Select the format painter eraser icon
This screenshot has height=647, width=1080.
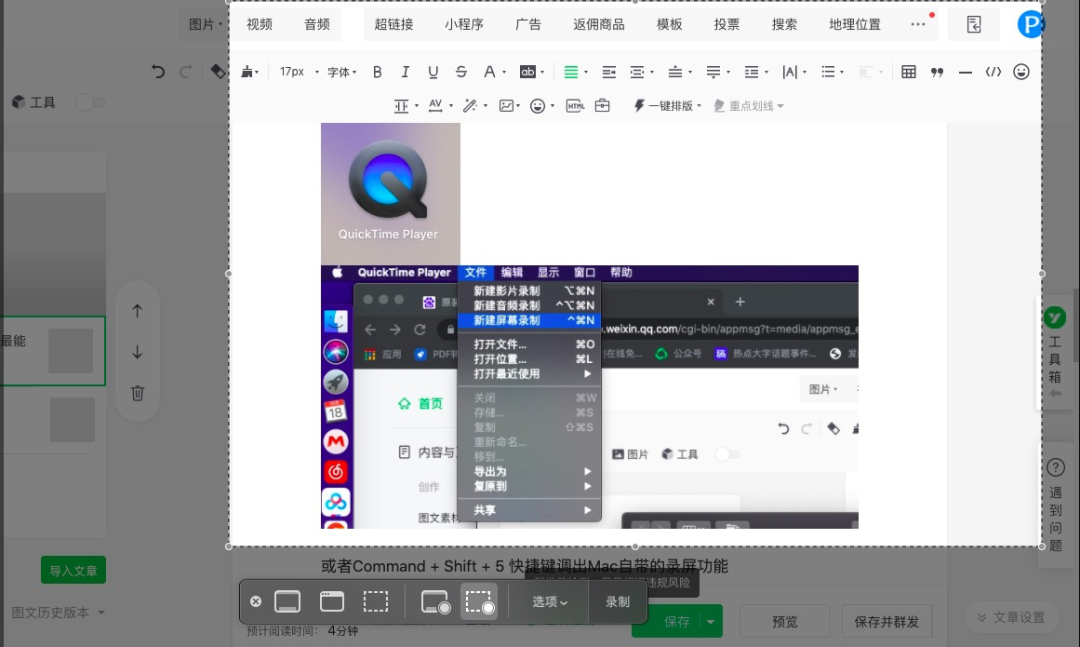218,71
